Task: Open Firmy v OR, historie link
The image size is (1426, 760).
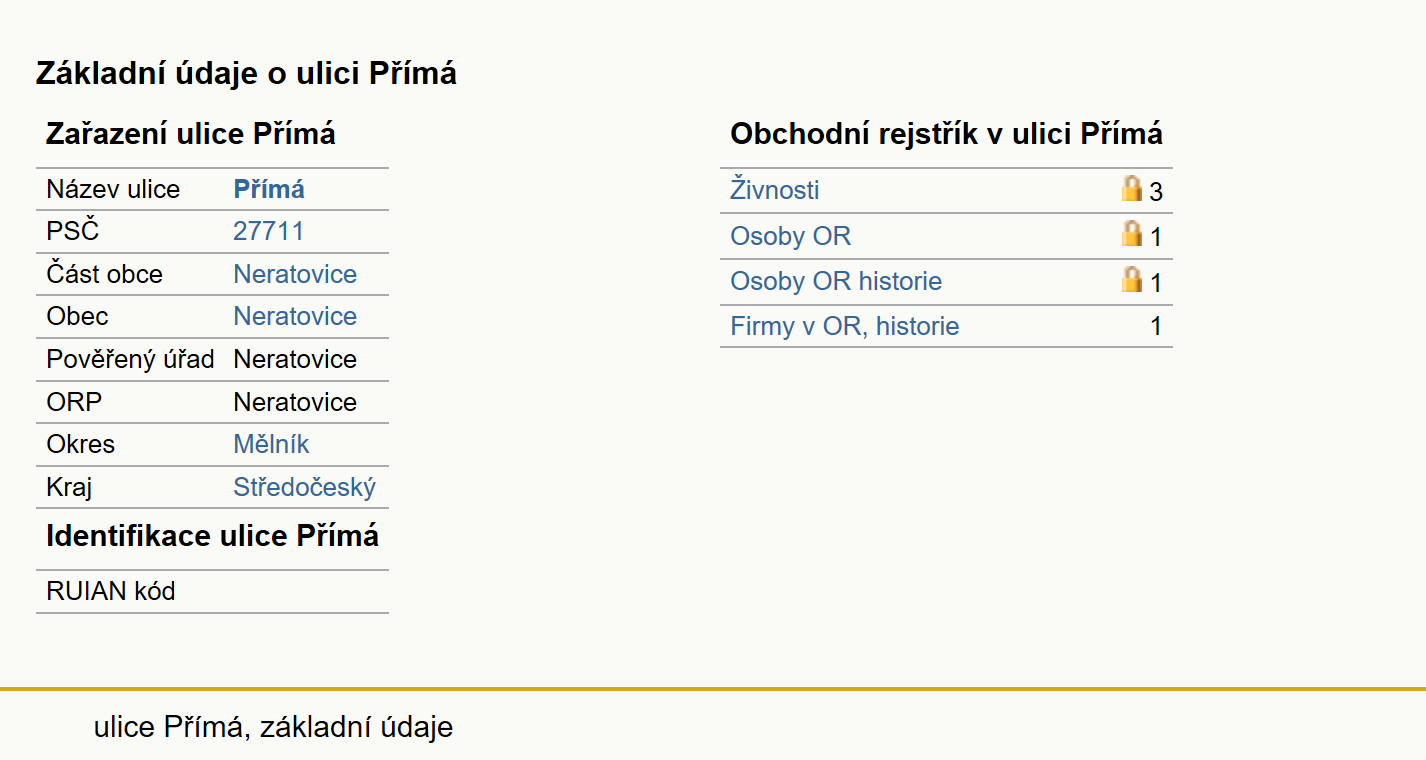Action: 845,326
